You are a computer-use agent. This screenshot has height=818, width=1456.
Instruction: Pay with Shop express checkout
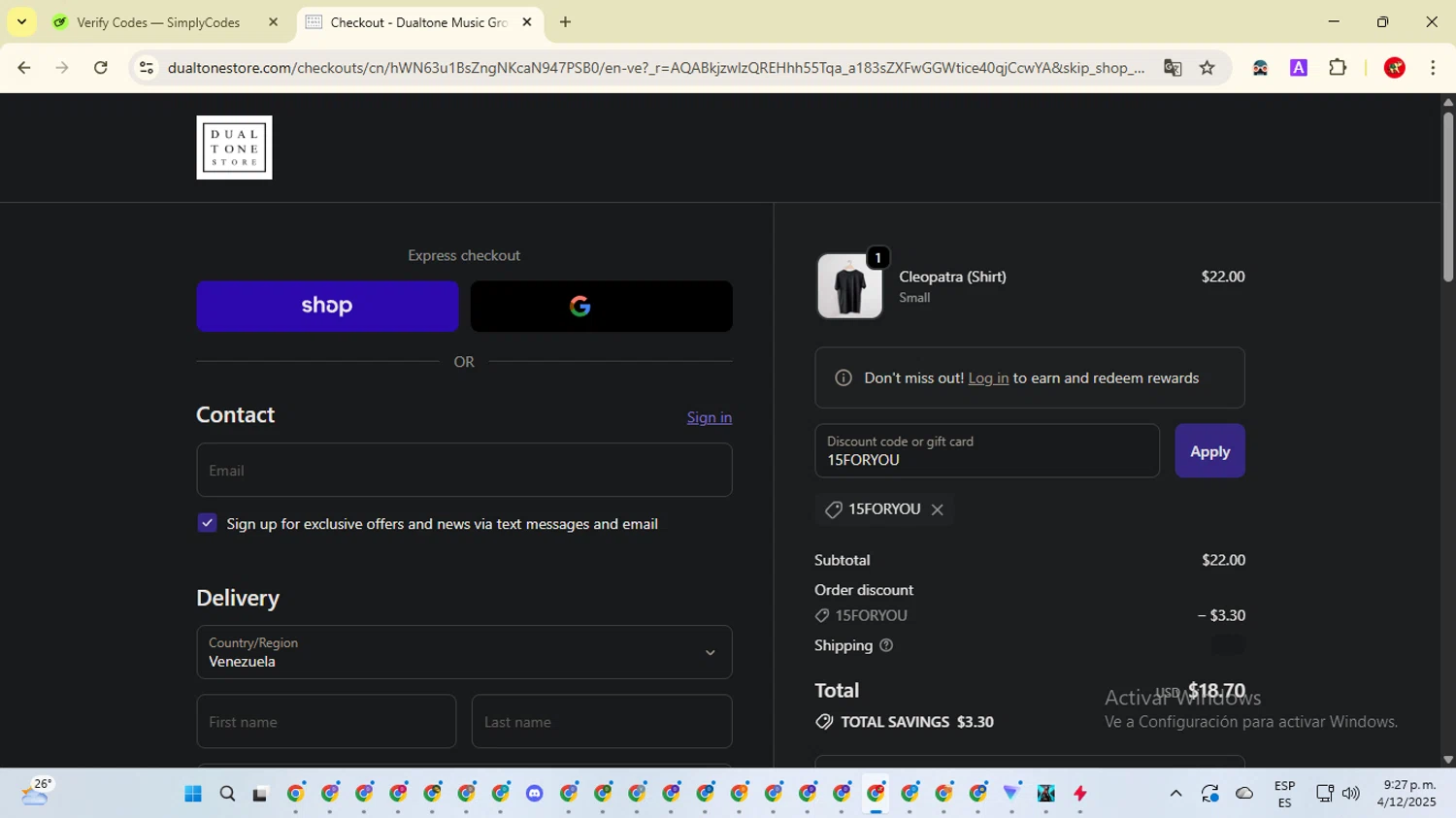(x=327, y=307)
